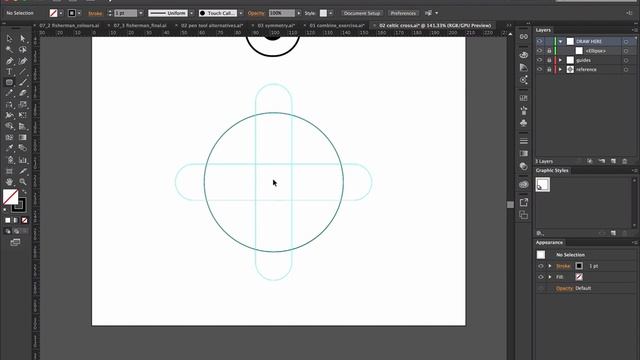Click the Opacity label in control bar
This screenshot has height=360, width=640.
point(256,13)
